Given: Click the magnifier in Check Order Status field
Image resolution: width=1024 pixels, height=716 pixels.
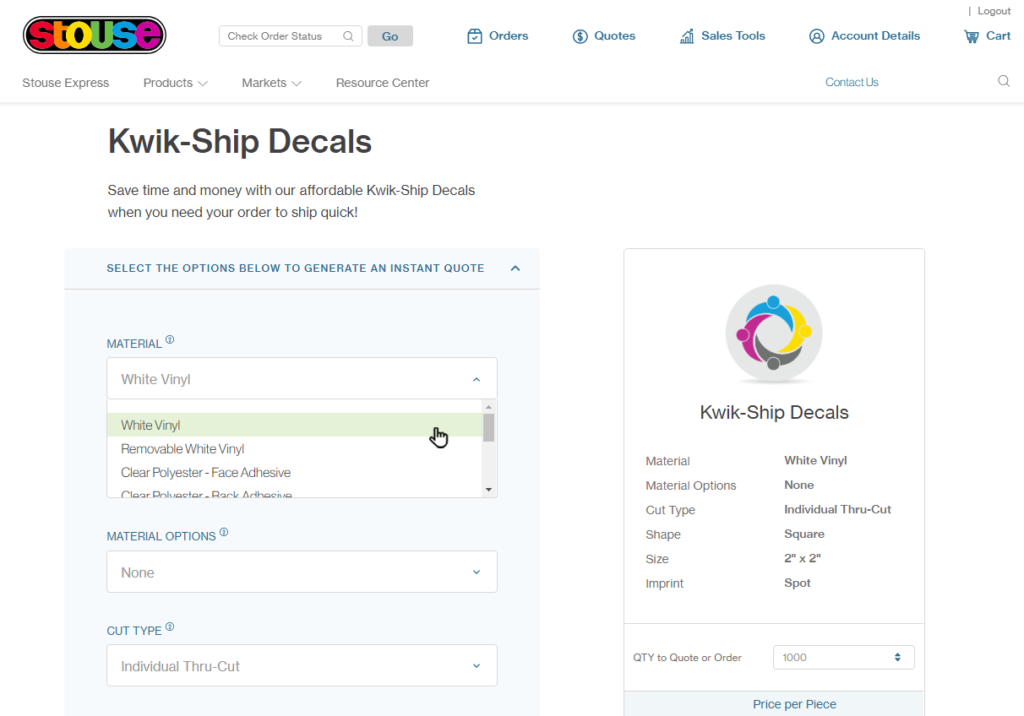Looking at the screenshot, I should click(x=348, y=36).
